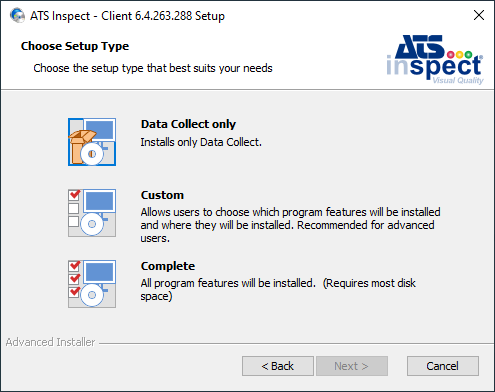Click the "Data Collect only" heading

pyautogui.click(x=188, y=124)
